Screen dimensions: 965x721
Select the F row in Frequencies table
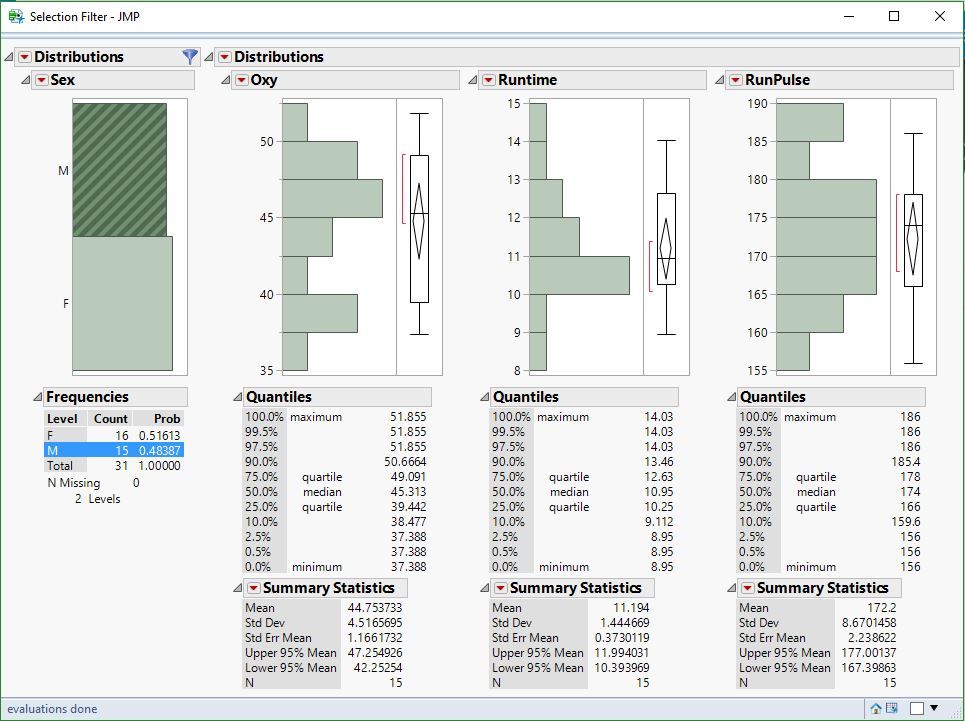pyautogui.click(x=114, y=436)
